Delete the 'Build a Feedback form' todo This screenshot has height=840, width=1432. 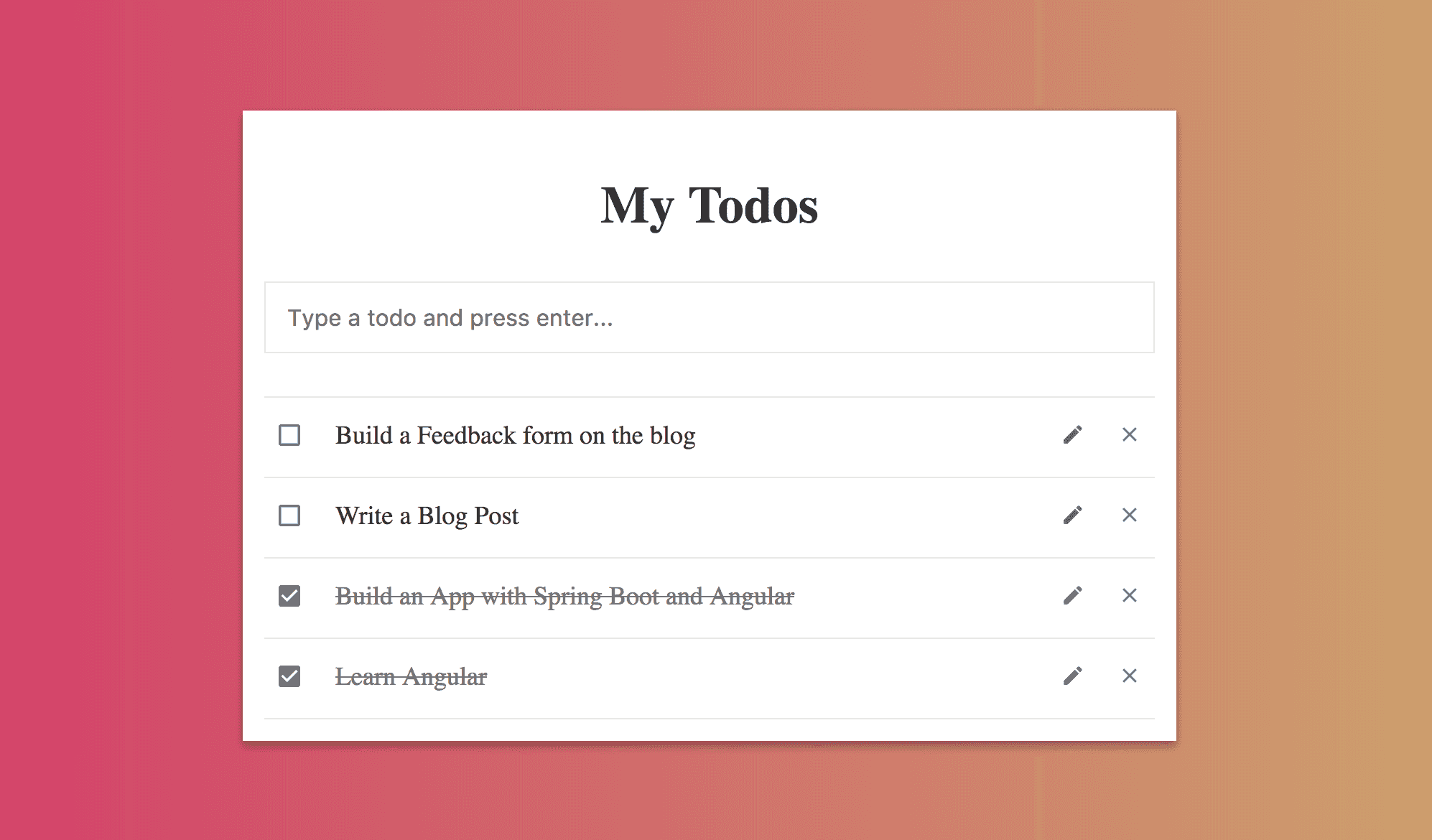pos(1129,435)
